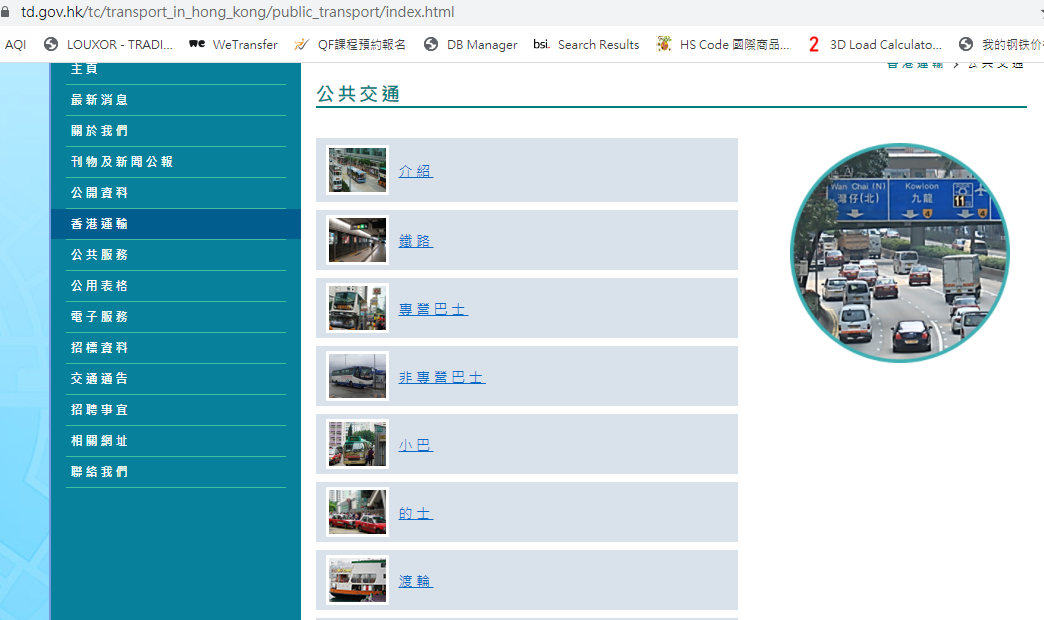Open the 介紹 link
This screenshot has height=620, width=1044.
[415, 171]
